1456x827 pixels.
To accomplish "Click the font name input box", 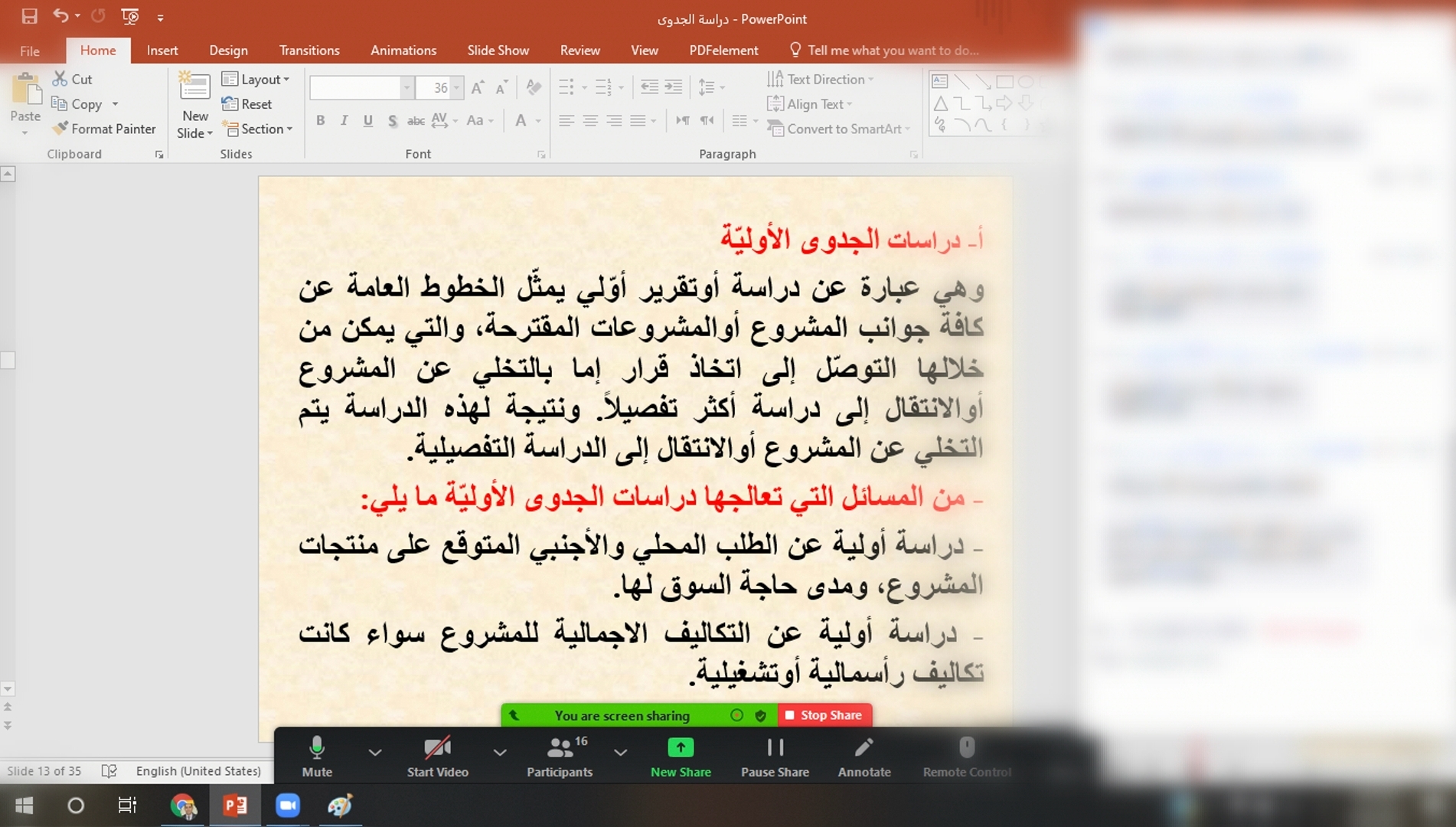I will coord(354,88).
